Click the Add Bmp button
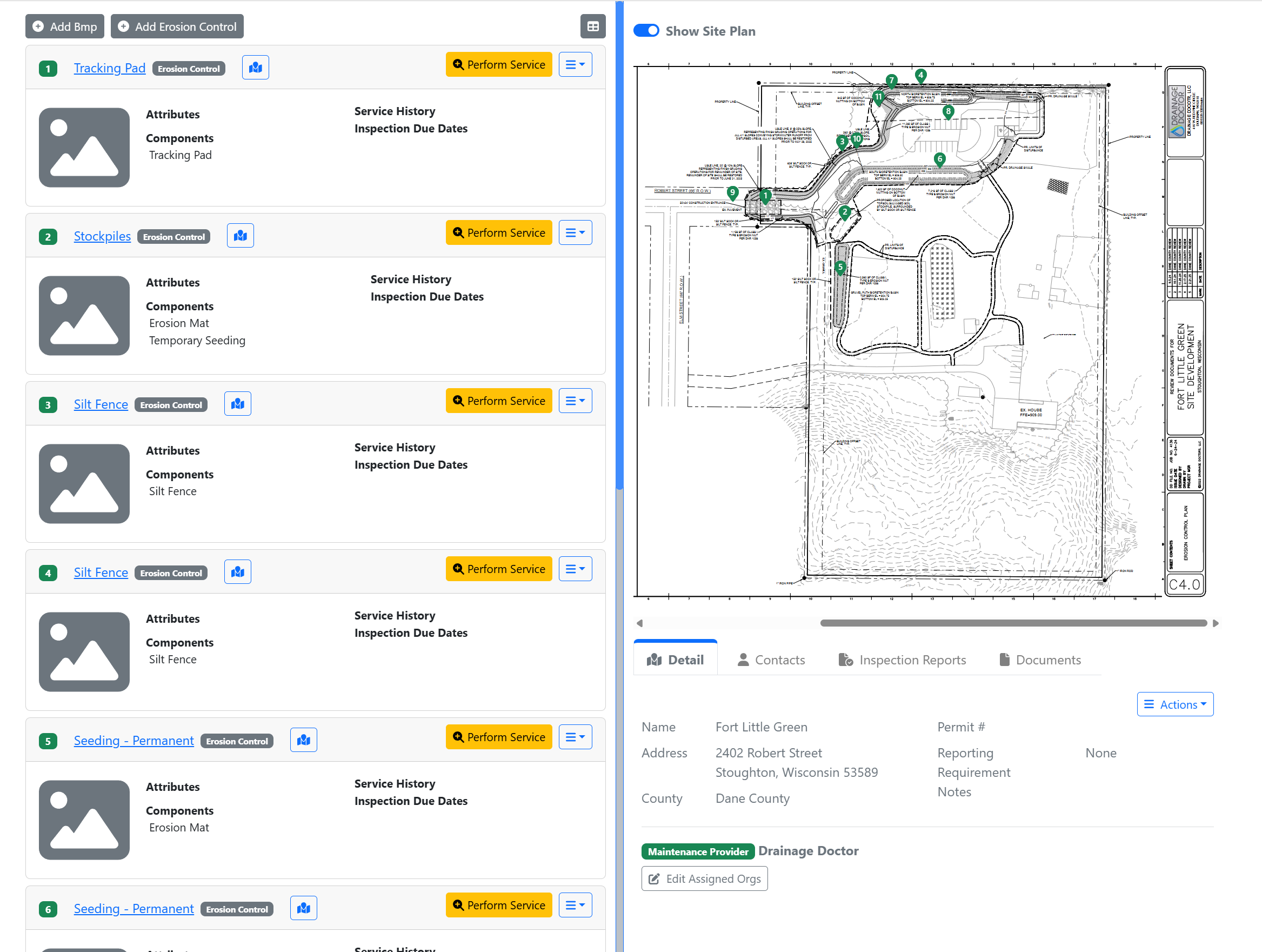Screen dimensions: 1262x952 point(64,26)
